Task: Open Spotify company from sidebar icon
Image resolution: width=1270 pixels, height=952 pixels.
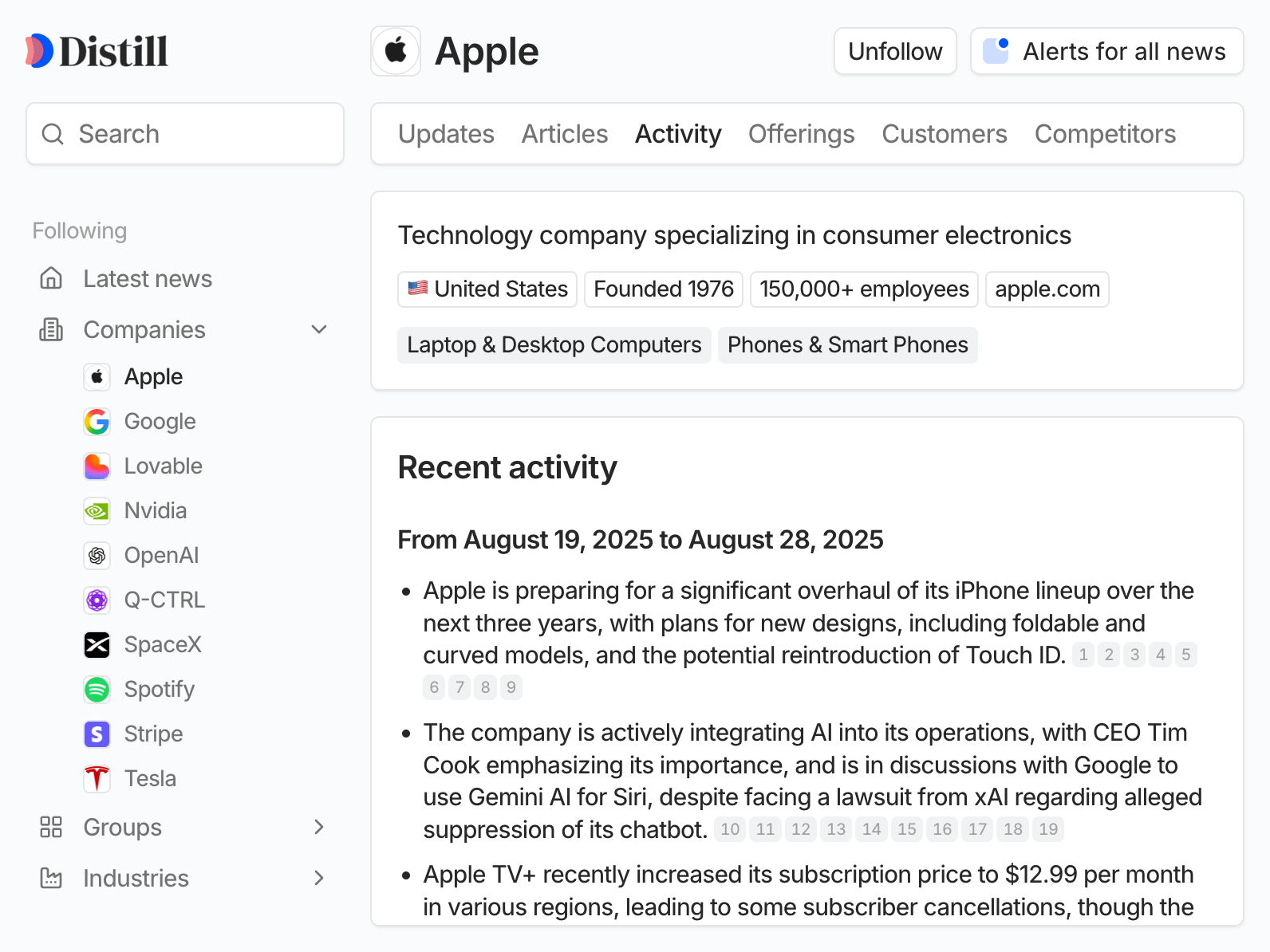Action: [x=97, y=690]
